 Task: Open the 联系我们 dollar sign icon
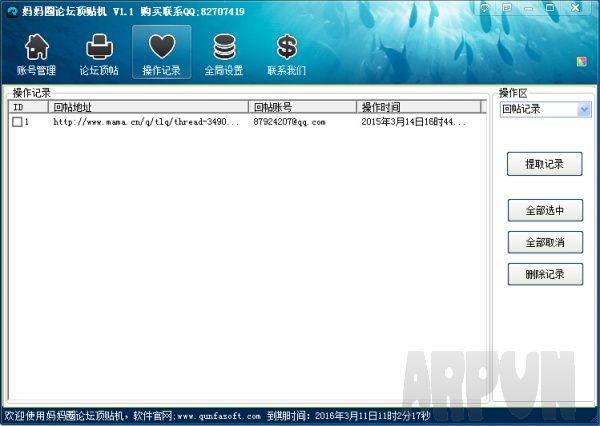click(x=286, y=53)
